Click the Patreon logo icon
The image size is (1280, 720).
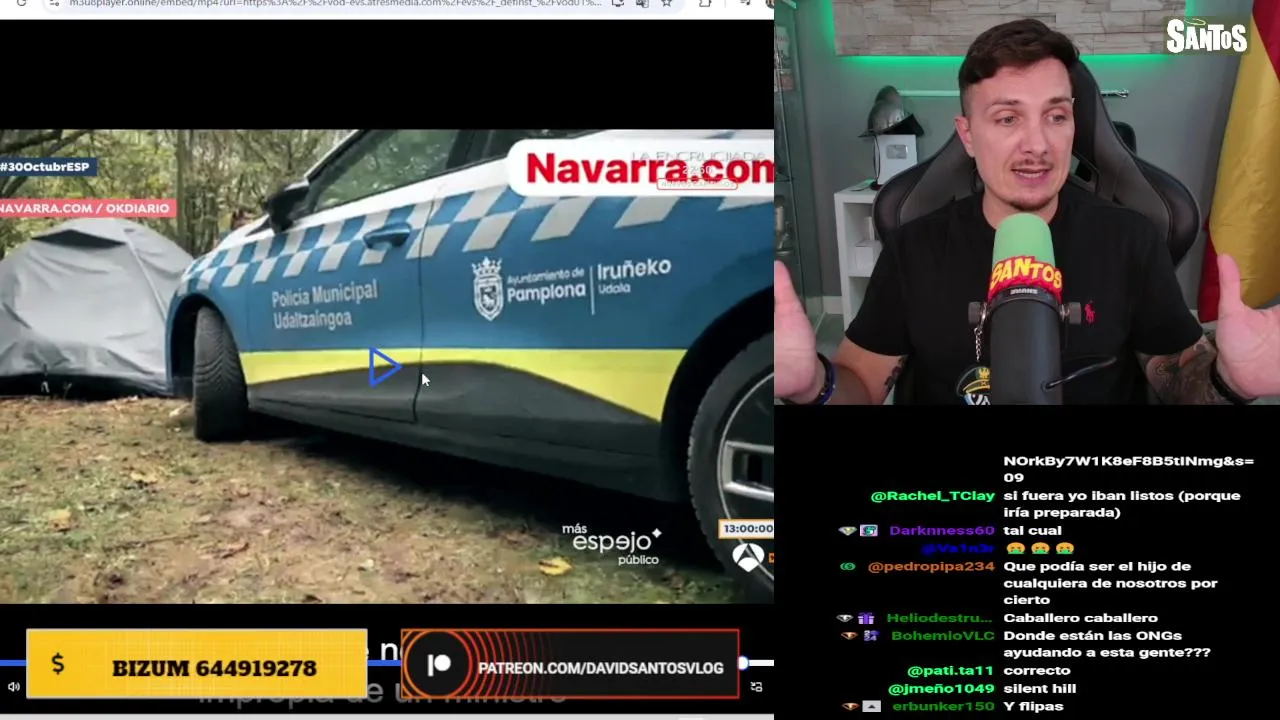pos(439,666)
